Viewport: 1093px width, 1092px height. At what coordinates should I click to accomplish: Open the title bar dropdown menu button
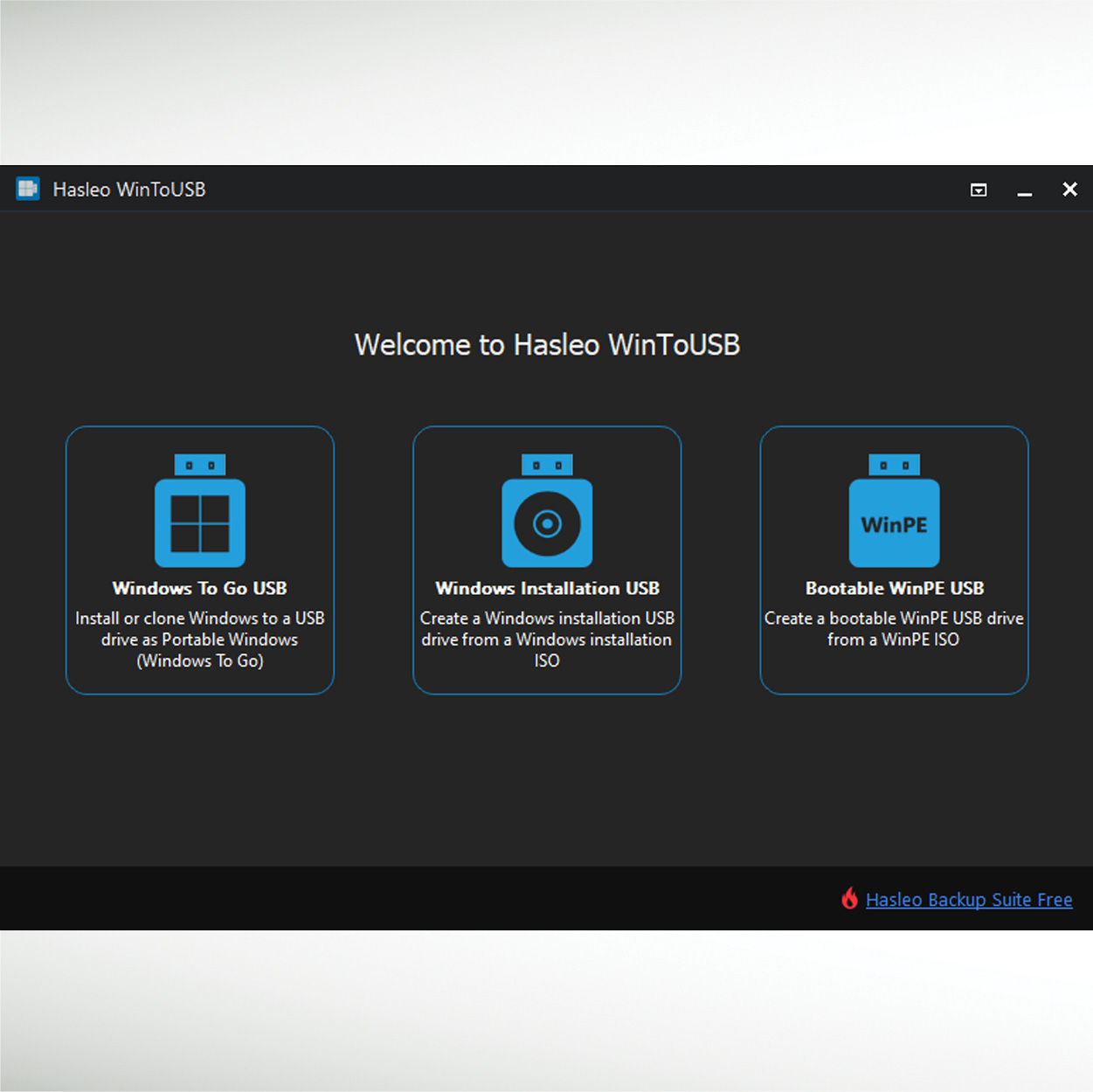(979, 190)
